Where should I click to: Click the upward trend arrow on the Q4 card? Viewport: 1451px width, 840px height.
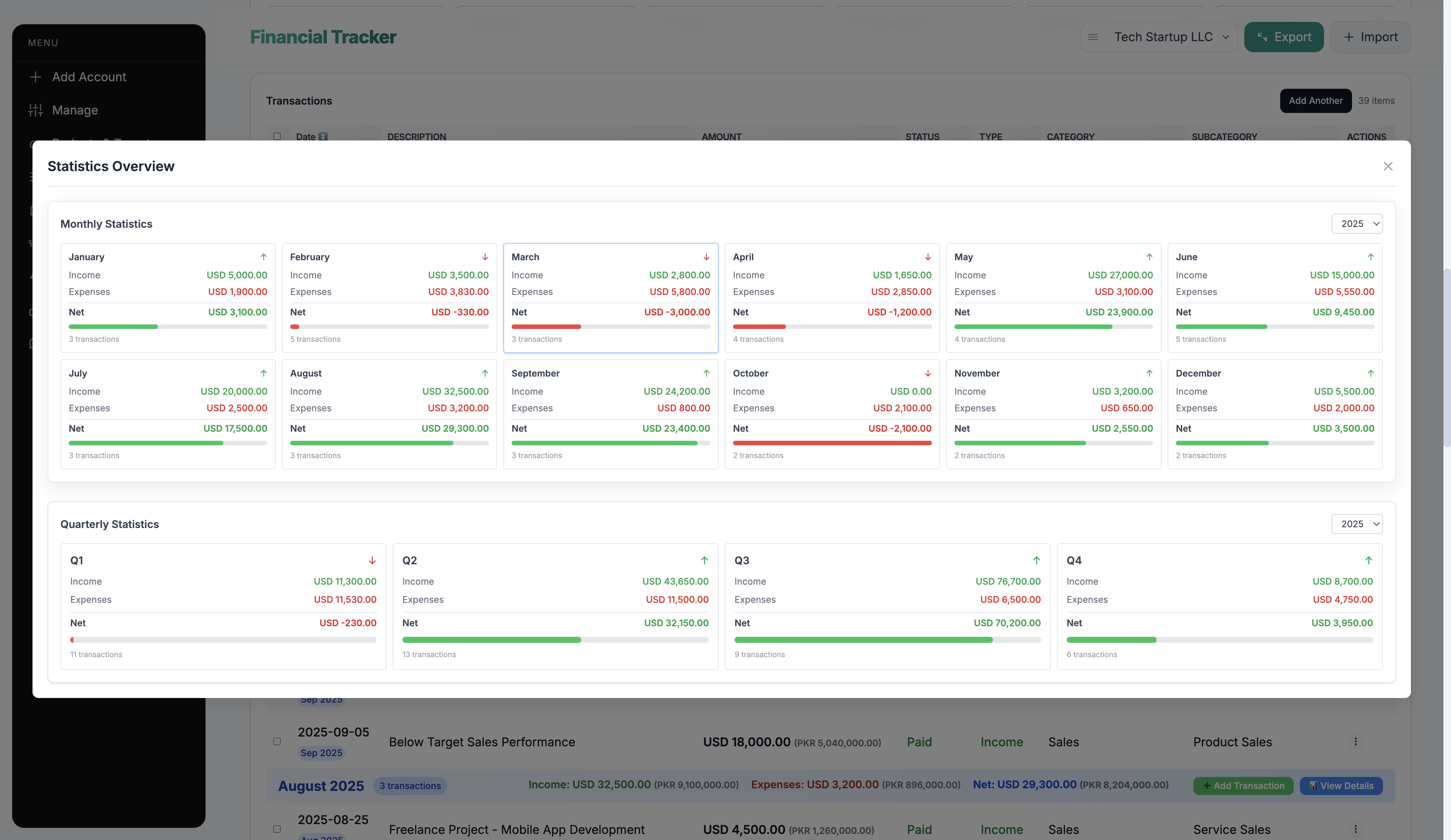[x=1369, y=561]
